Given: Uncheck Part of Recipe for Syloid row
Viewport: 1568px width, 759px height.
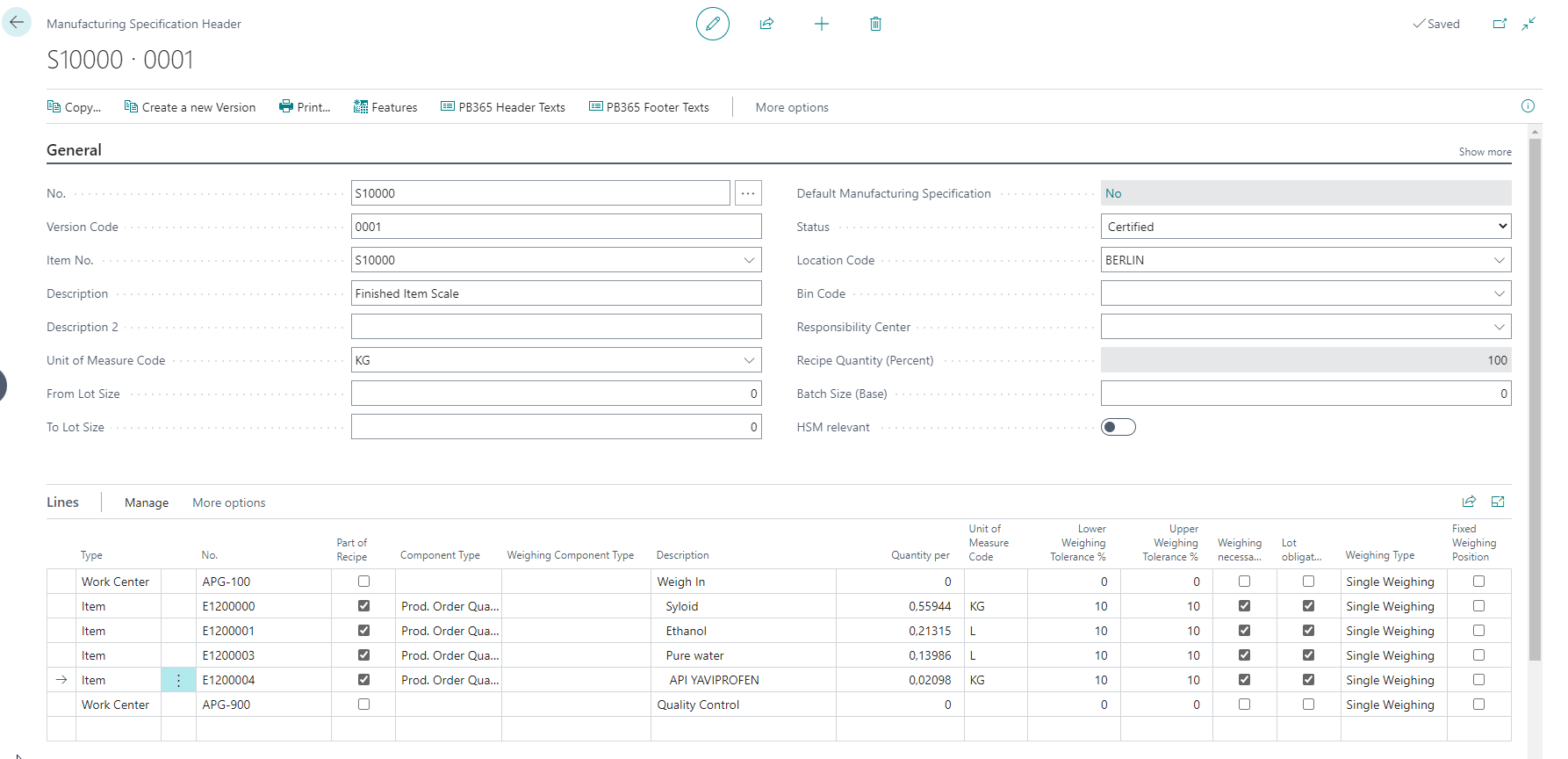Looking at the screenshot, I should coord(363,606).
